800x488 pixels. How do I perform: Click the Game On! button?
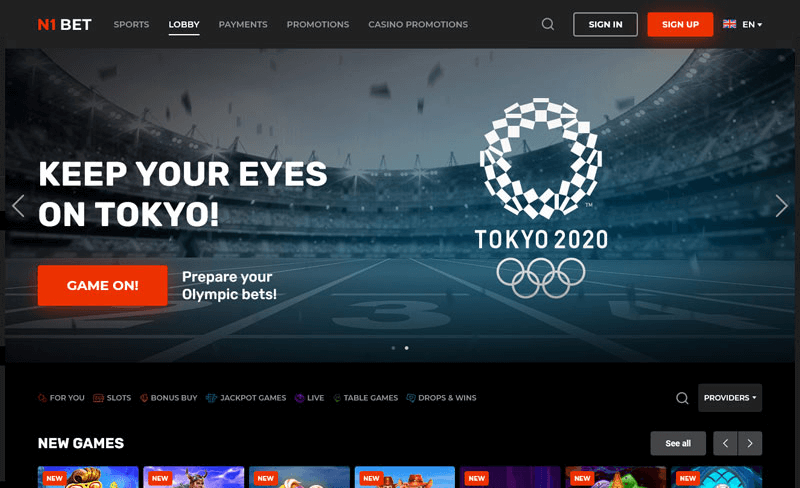pyautogui.click(x=103, y=285)
